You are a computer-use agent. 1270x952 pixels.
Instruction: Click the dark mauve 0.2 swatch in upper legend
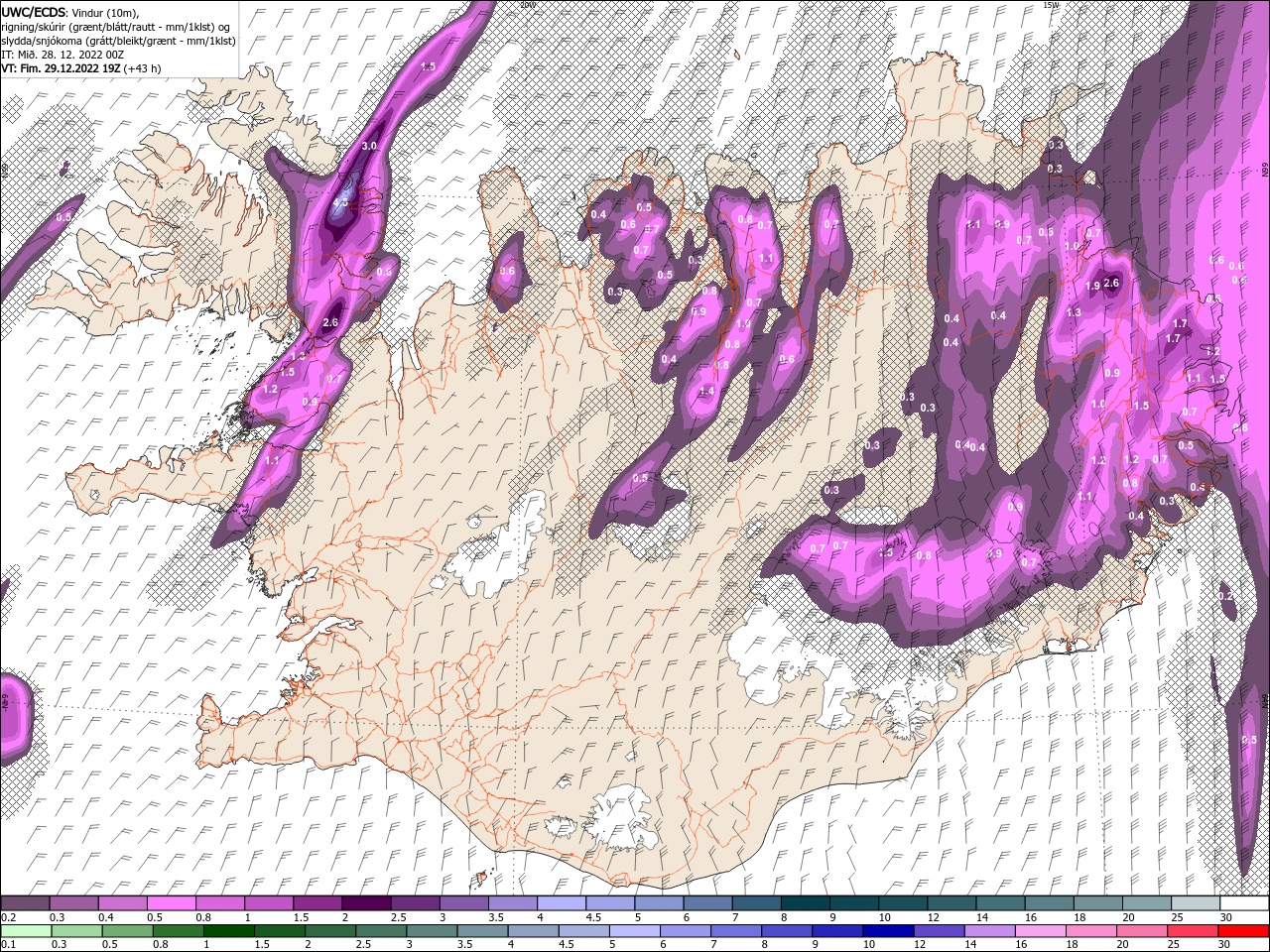click(x=26, y=904)
